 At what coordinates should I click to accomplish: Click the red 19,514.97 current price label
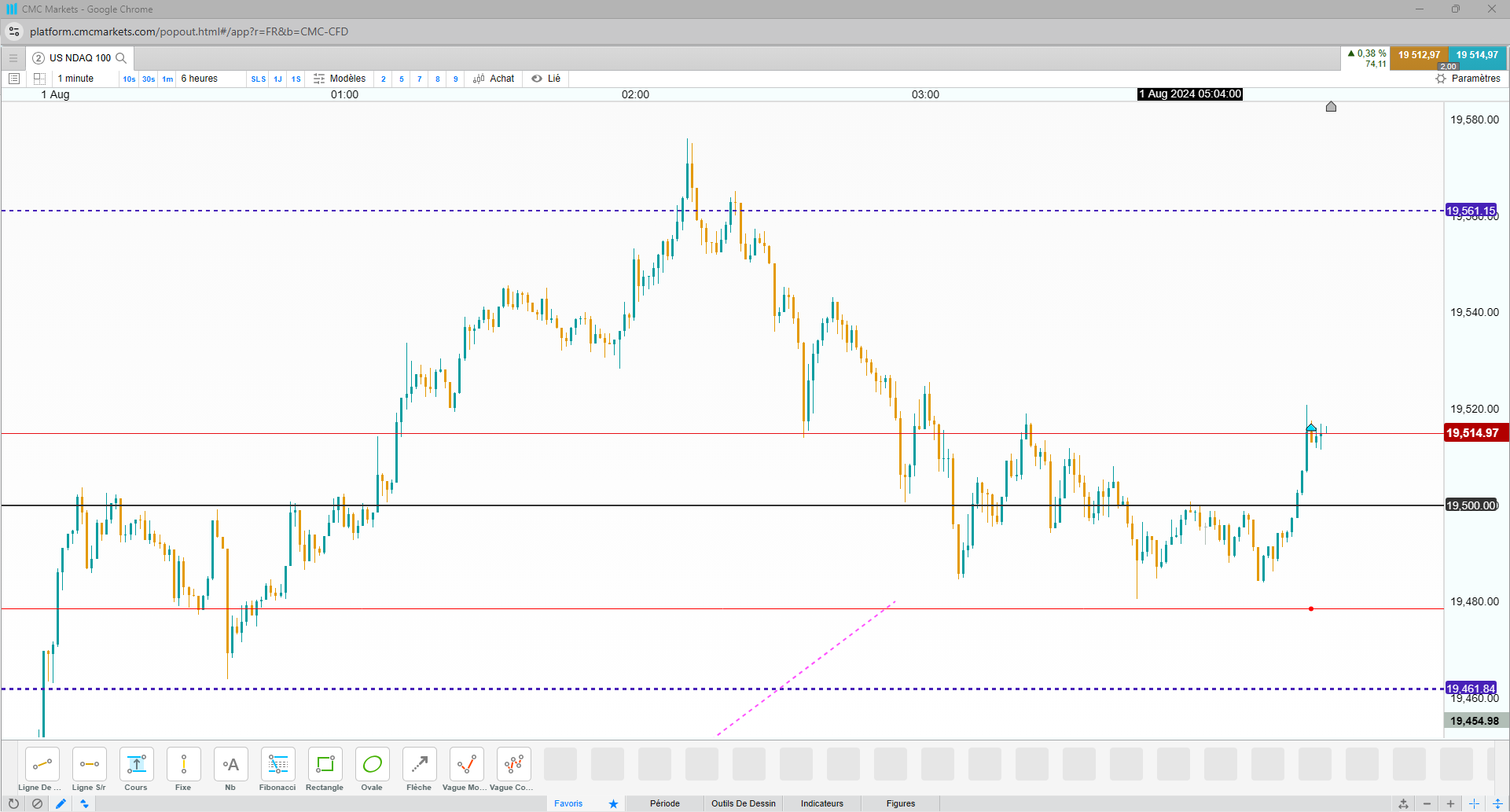(1477, 433)
